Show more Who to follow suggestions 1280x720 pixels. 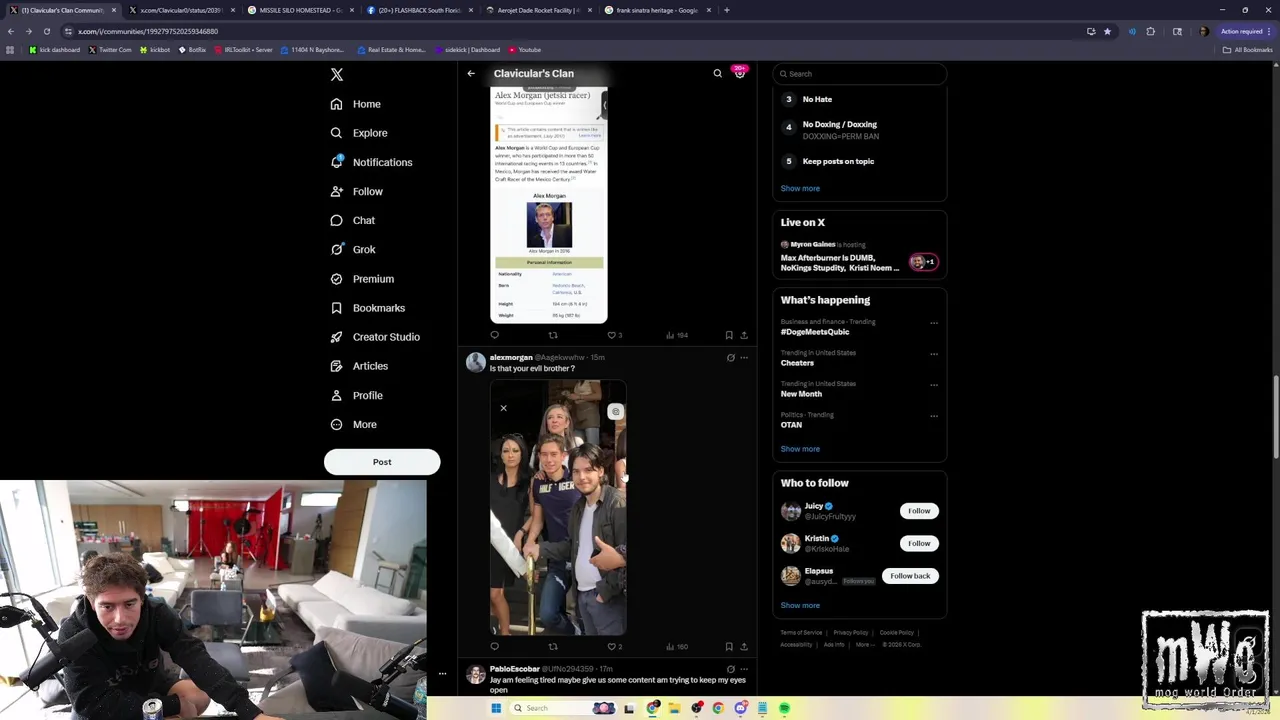800,605
